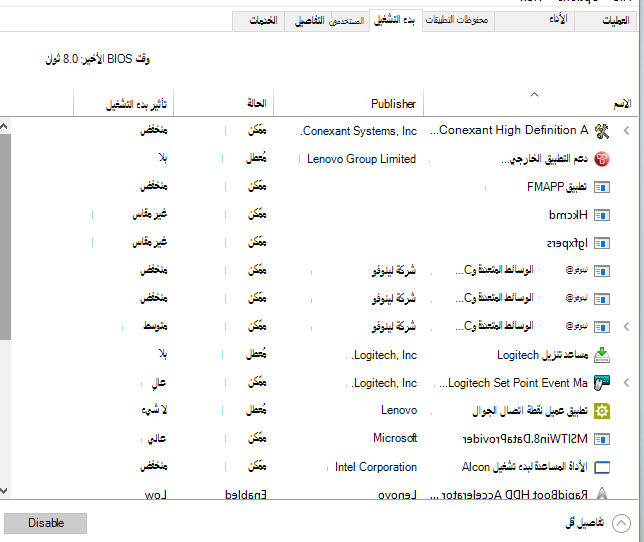Click the عالي impact cell in Microsoft row
This screenshot has height=542, width=644.
[157, 439]
